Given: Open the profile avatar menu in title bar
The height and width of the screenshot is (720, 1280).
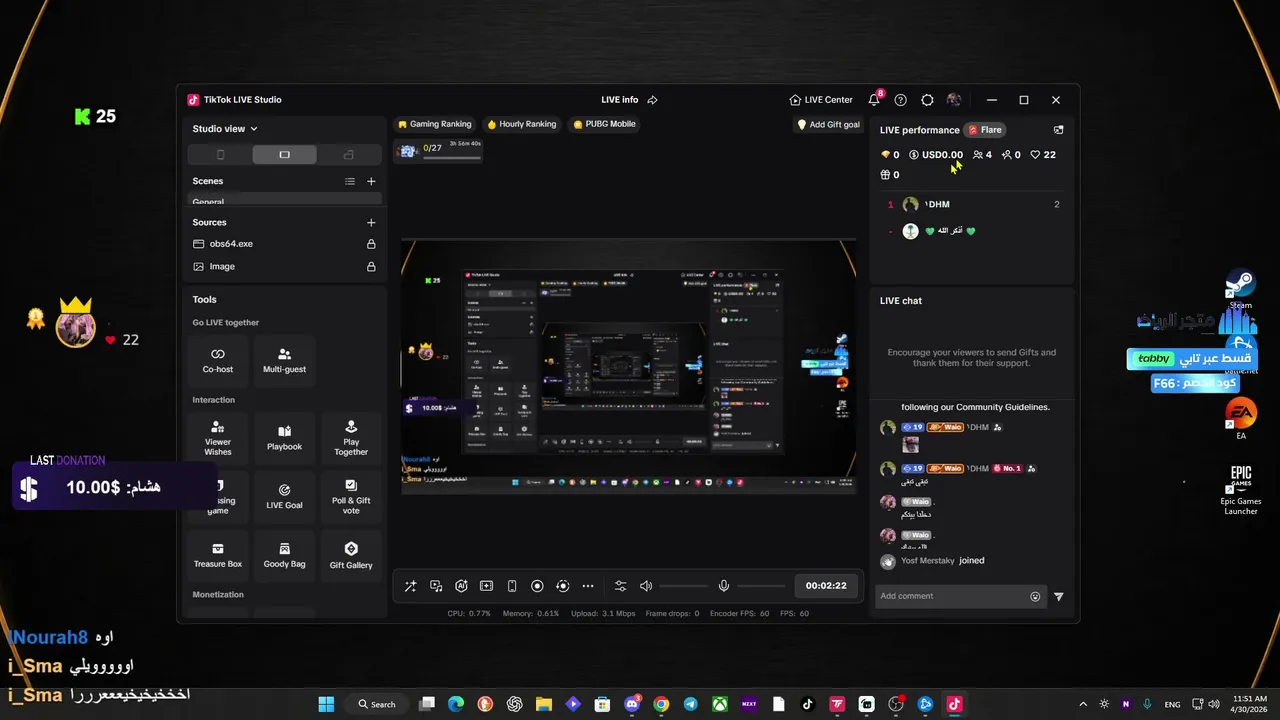Looking at the screenshot, I should tap(953, 100).
